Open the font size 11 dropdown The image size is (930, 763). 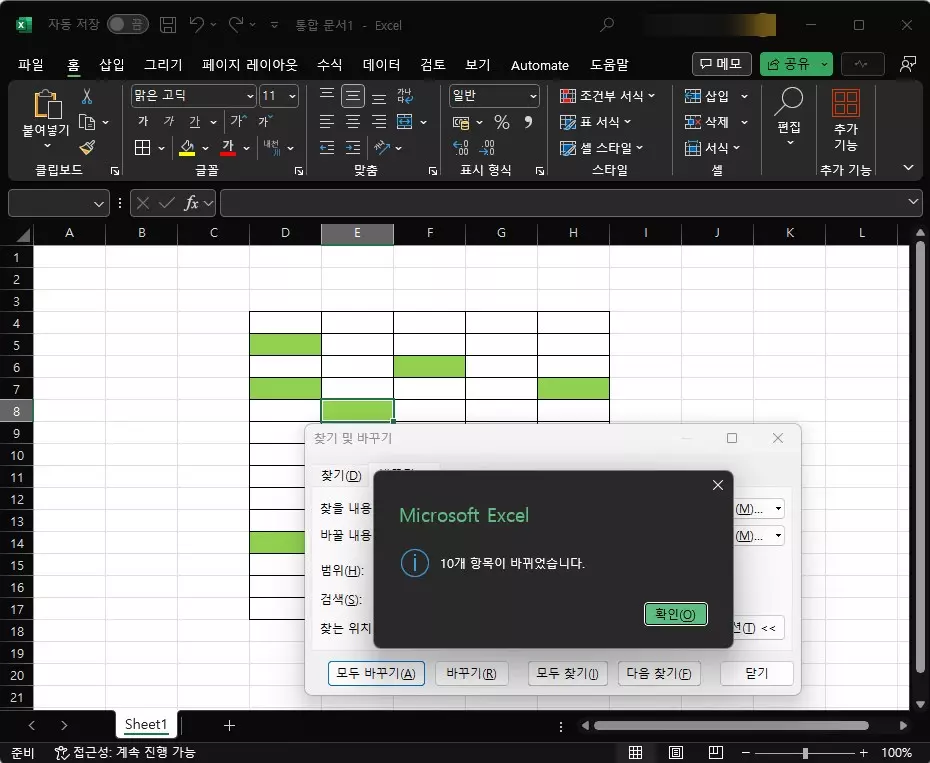[x=291, y=95]
